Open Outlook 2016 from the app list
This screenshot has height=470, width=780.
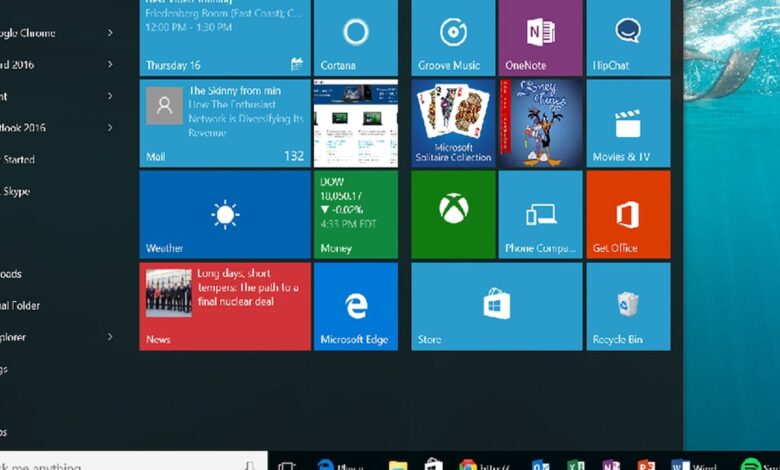pos(23,128)
